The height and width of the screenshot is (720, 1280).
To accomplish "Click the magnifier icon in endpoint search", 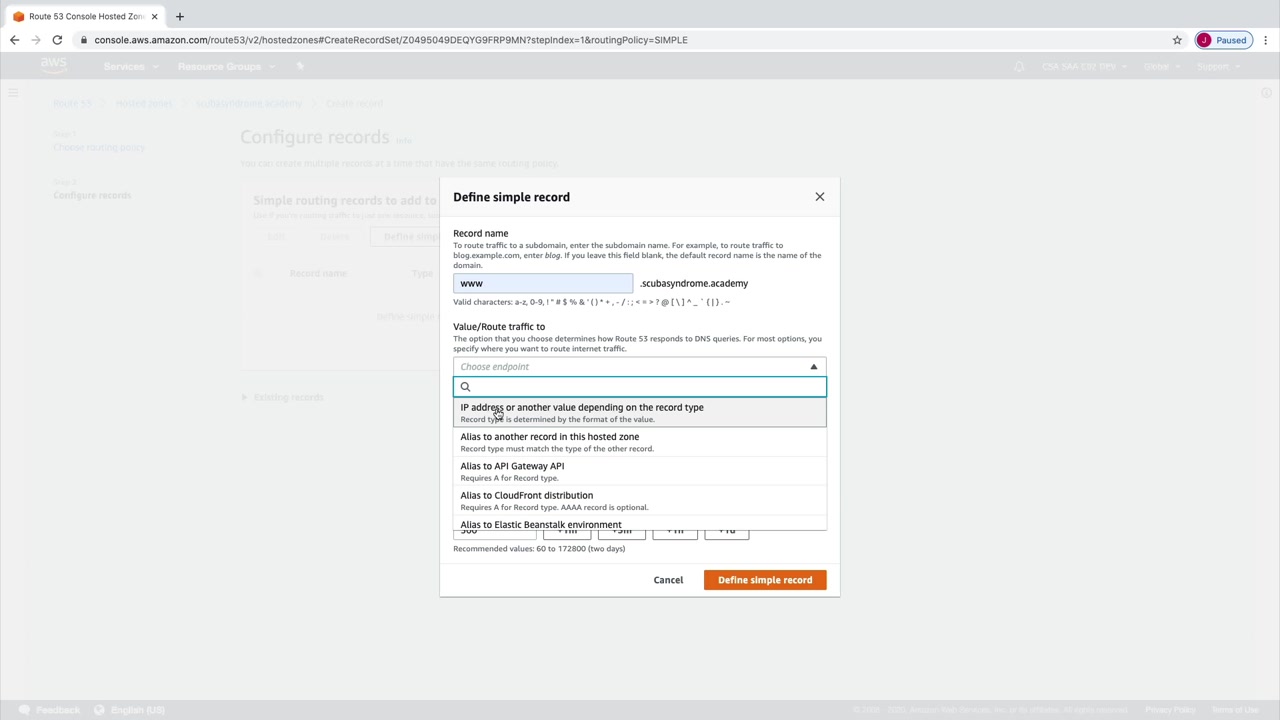I will tap(465, 387).
